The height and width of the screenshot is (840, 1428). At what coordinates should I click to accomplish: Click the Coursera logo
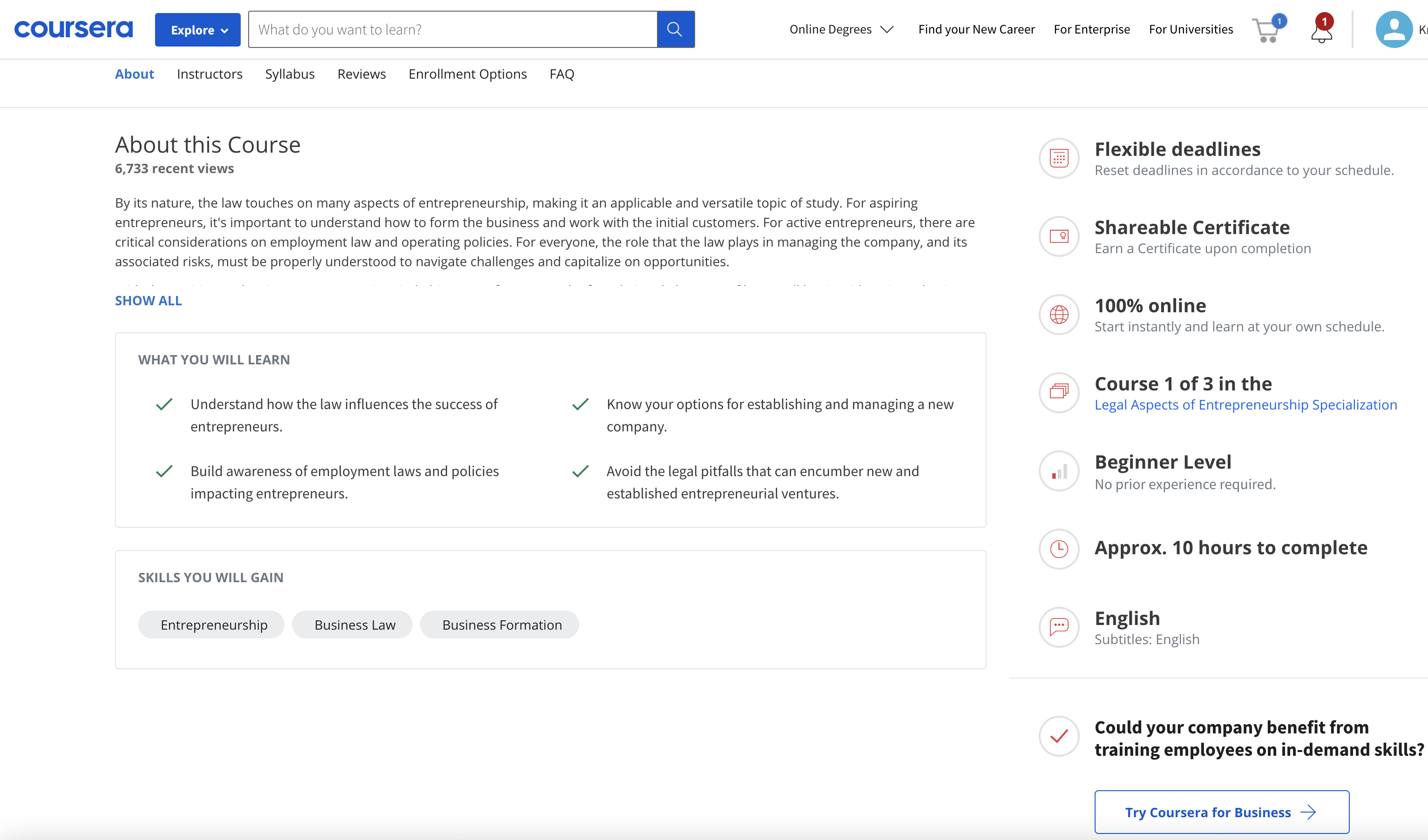74,29
